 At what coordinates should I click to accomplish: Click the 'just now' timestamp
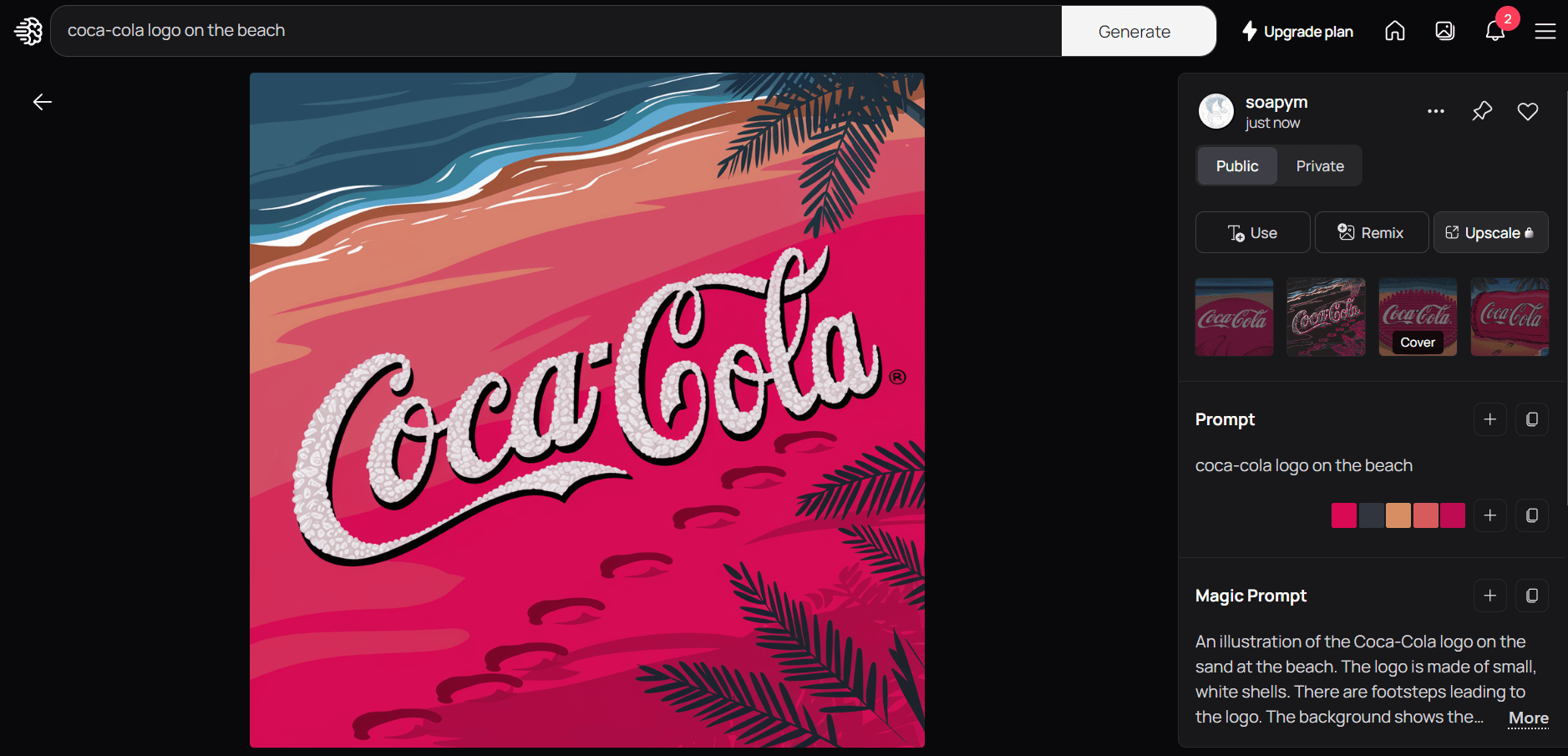1272,123
